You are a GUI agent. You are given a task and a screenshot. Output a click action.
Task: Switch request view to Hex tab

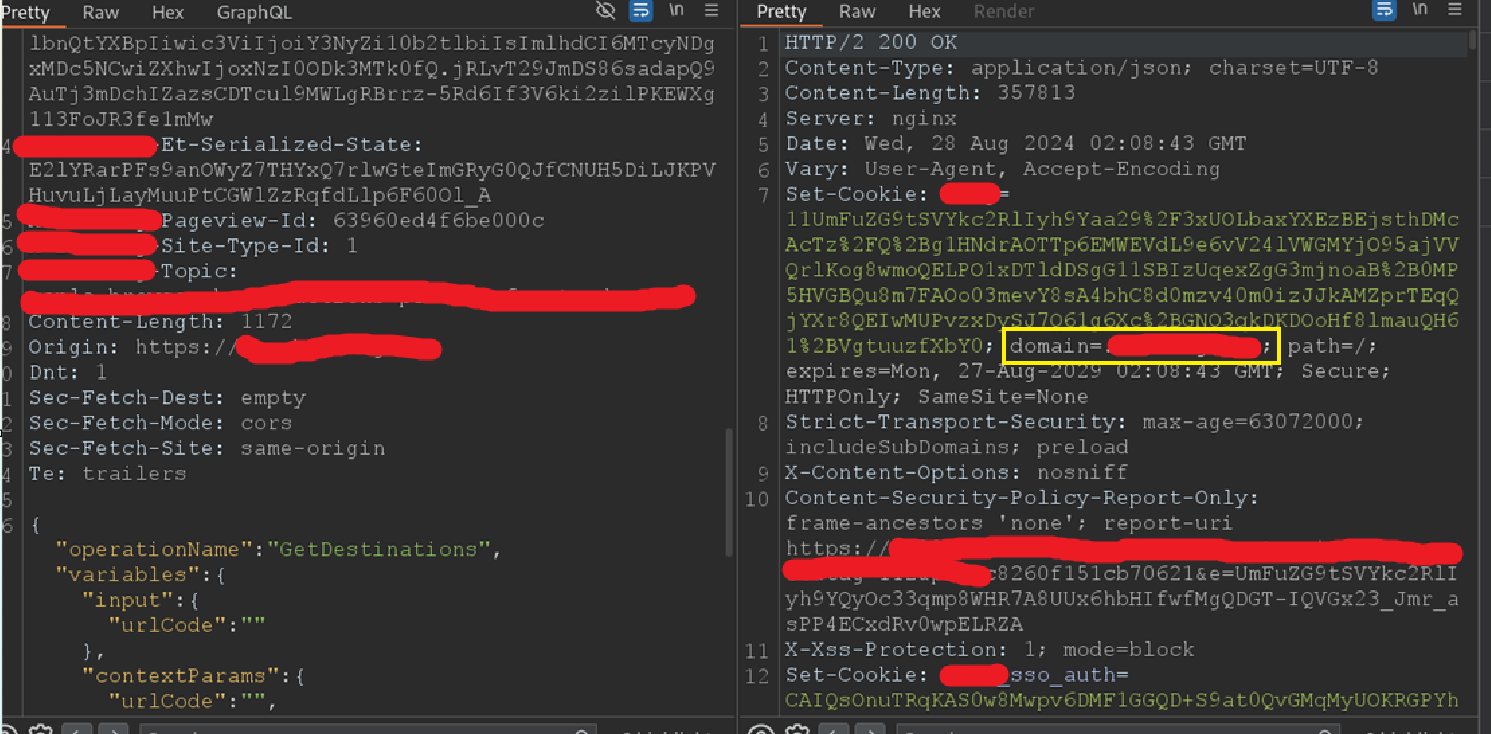(x=168, y=12)
